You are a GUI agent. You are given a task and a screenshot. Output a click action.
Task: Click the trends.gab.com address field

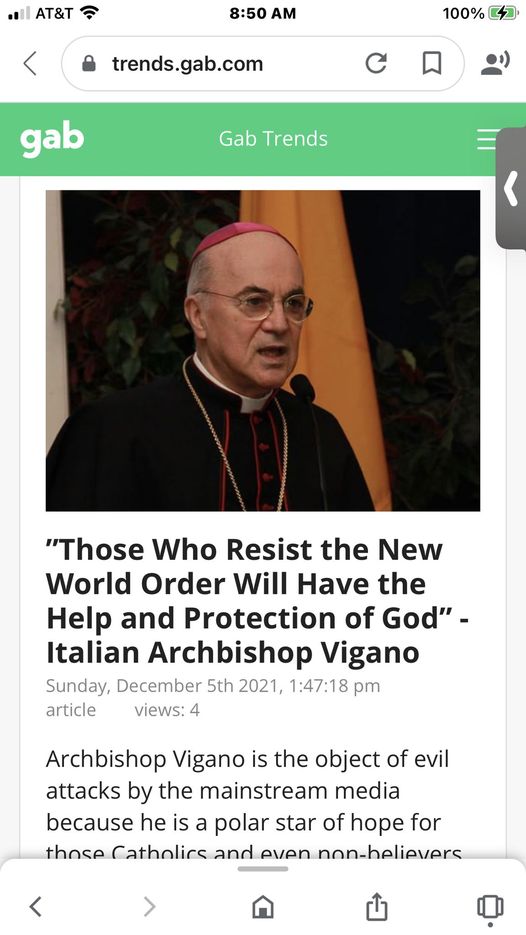tap(262, 64)
